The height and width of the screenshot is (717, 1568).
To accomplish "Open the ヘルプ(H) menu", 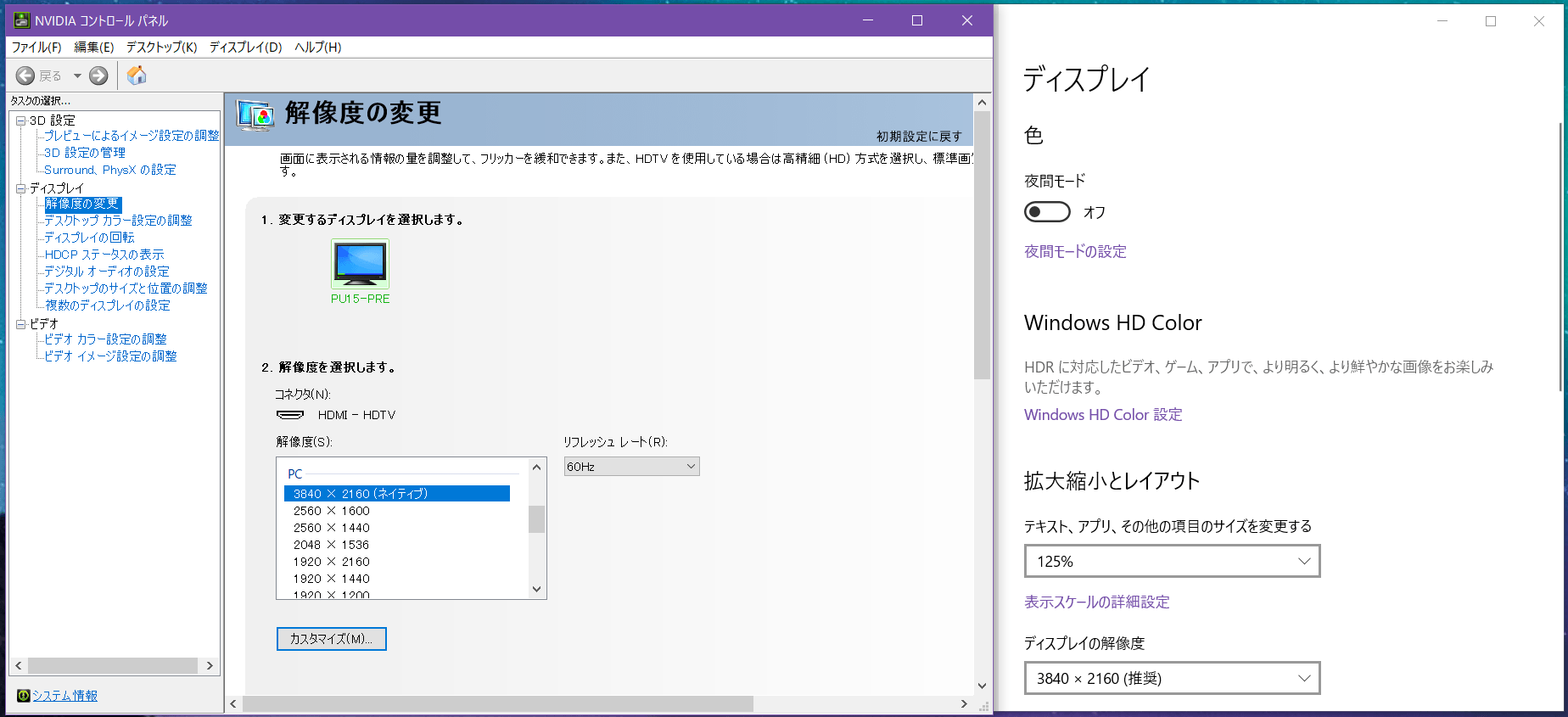I will click(x=318, y=48).
